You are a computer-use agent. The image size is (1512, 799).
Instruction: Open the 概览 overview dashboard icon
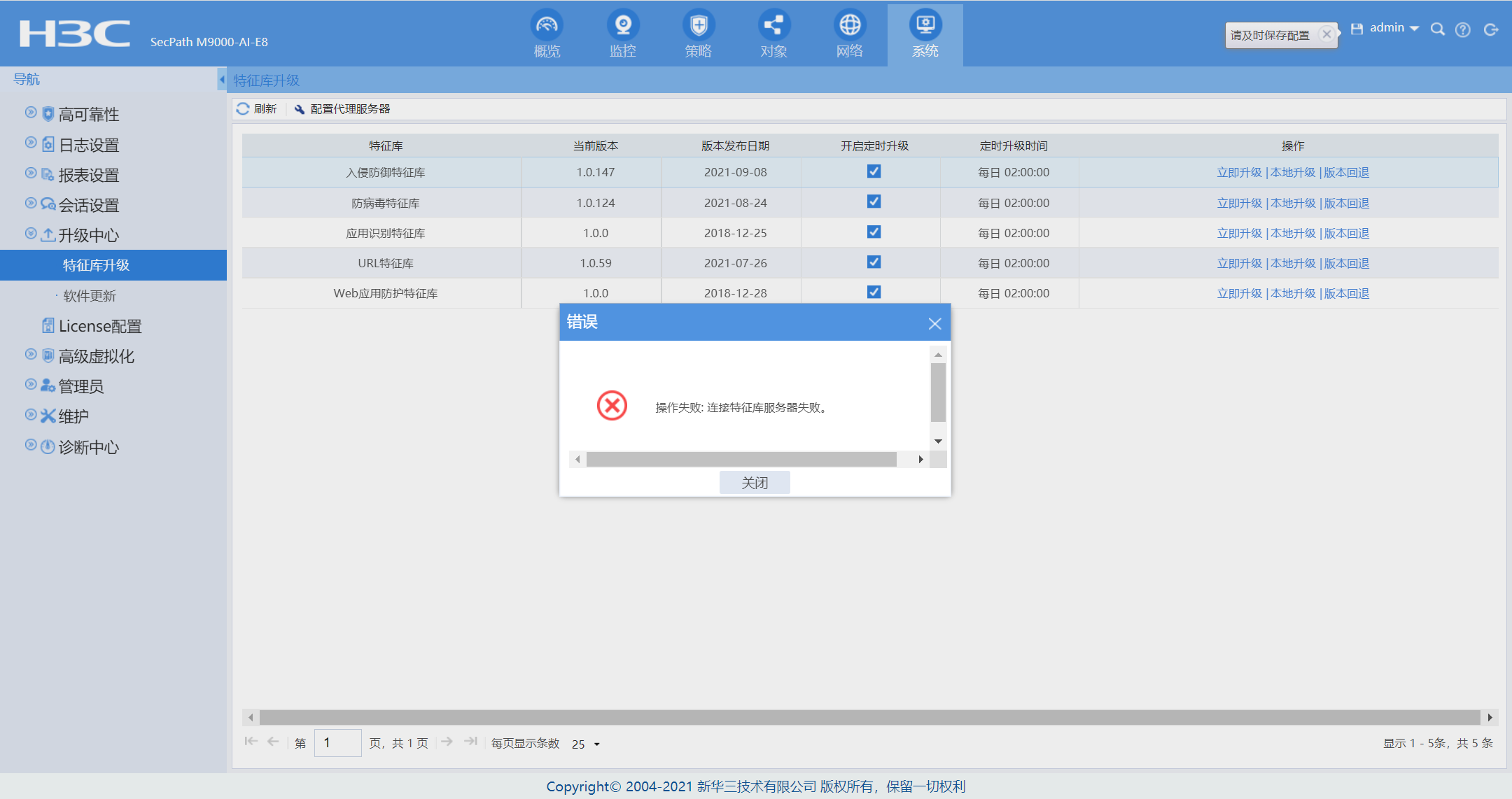coord(547,26)
